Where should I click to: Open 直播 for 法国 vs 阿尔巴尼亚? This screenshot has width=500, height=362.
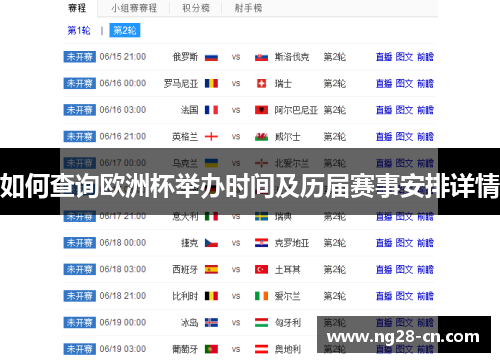click(384, 110)
